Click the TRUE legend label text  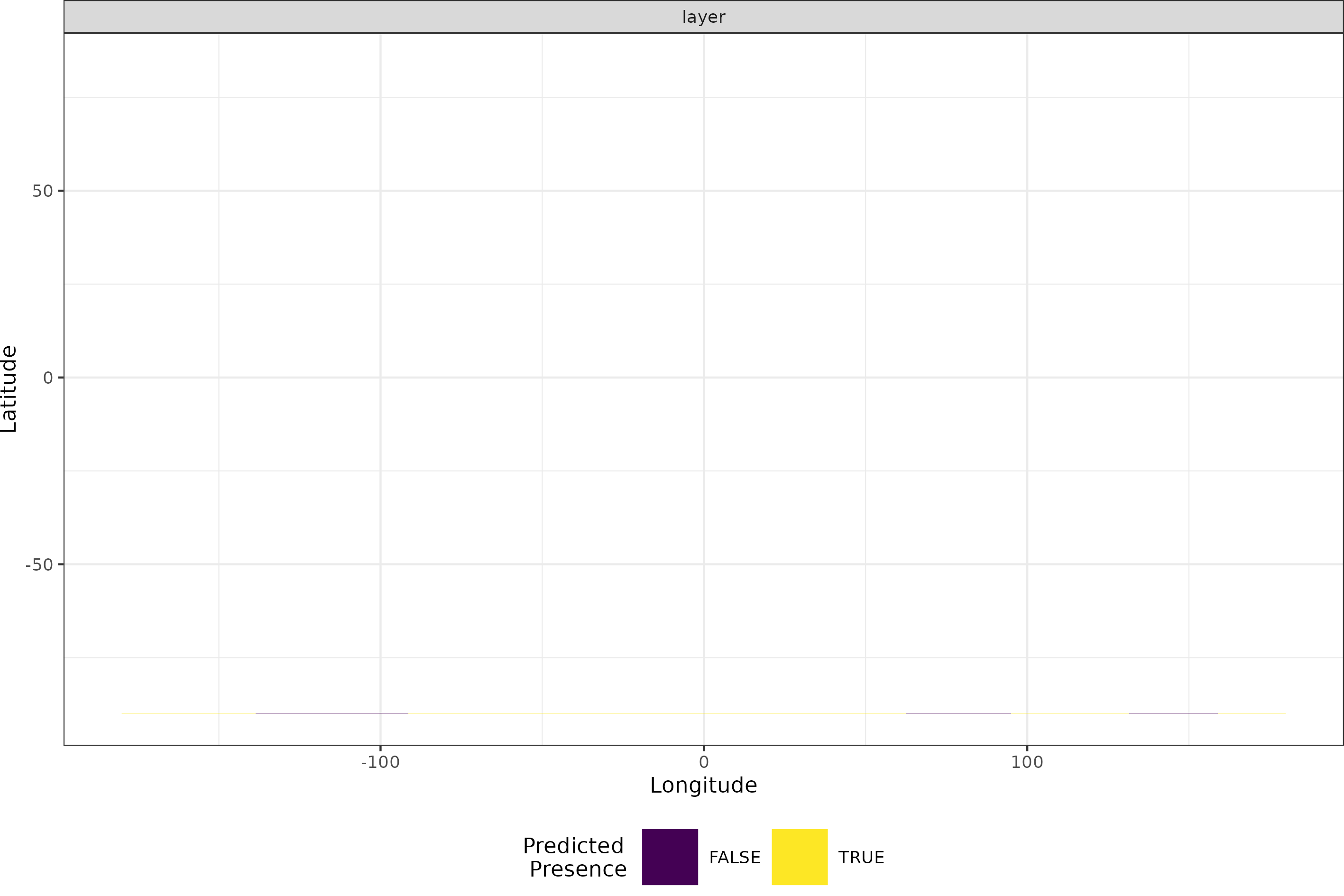pyautogui.click(x=861, y=858)
